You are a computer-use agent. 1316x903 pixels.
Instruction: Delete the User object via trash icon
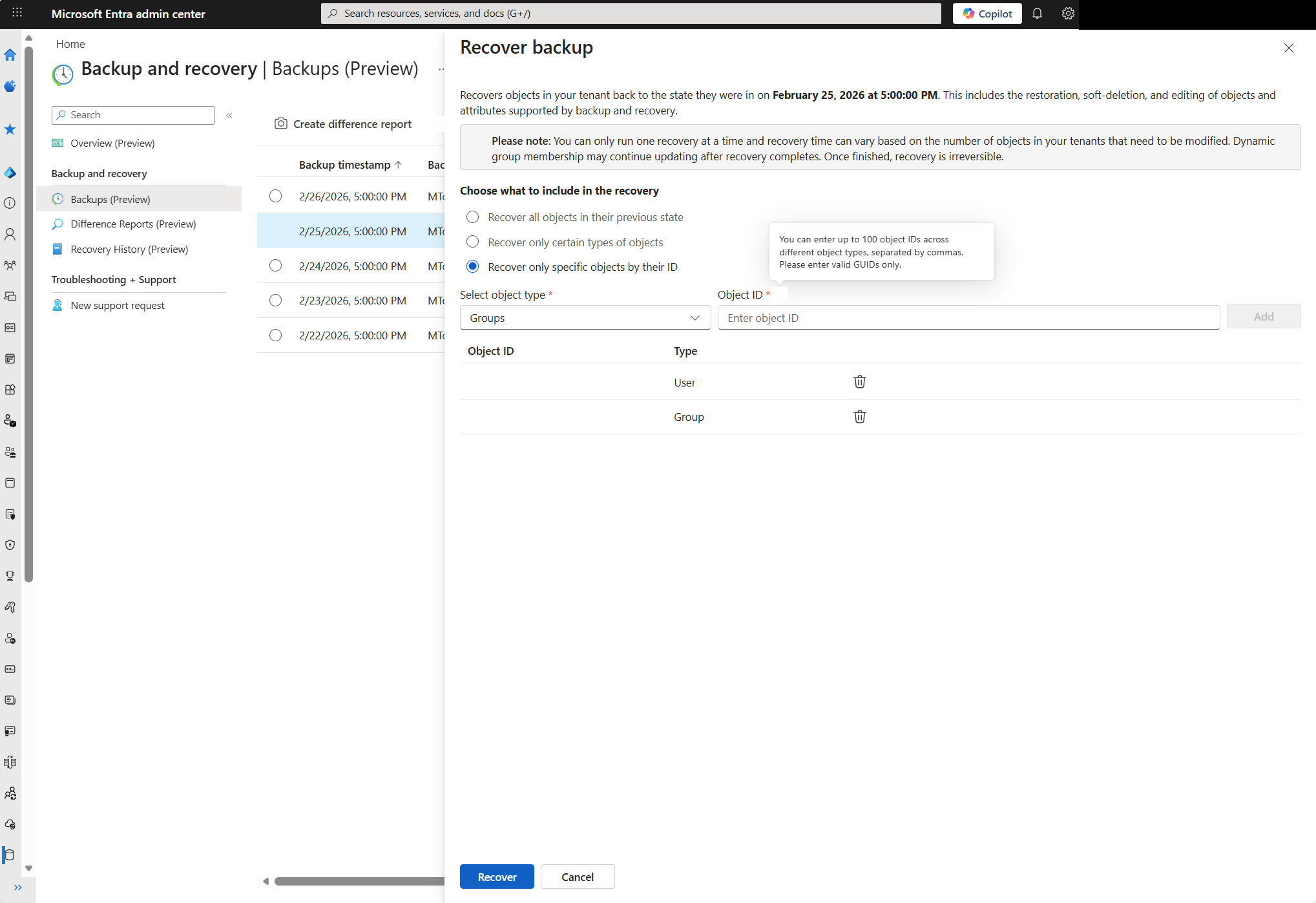[859, 381]
